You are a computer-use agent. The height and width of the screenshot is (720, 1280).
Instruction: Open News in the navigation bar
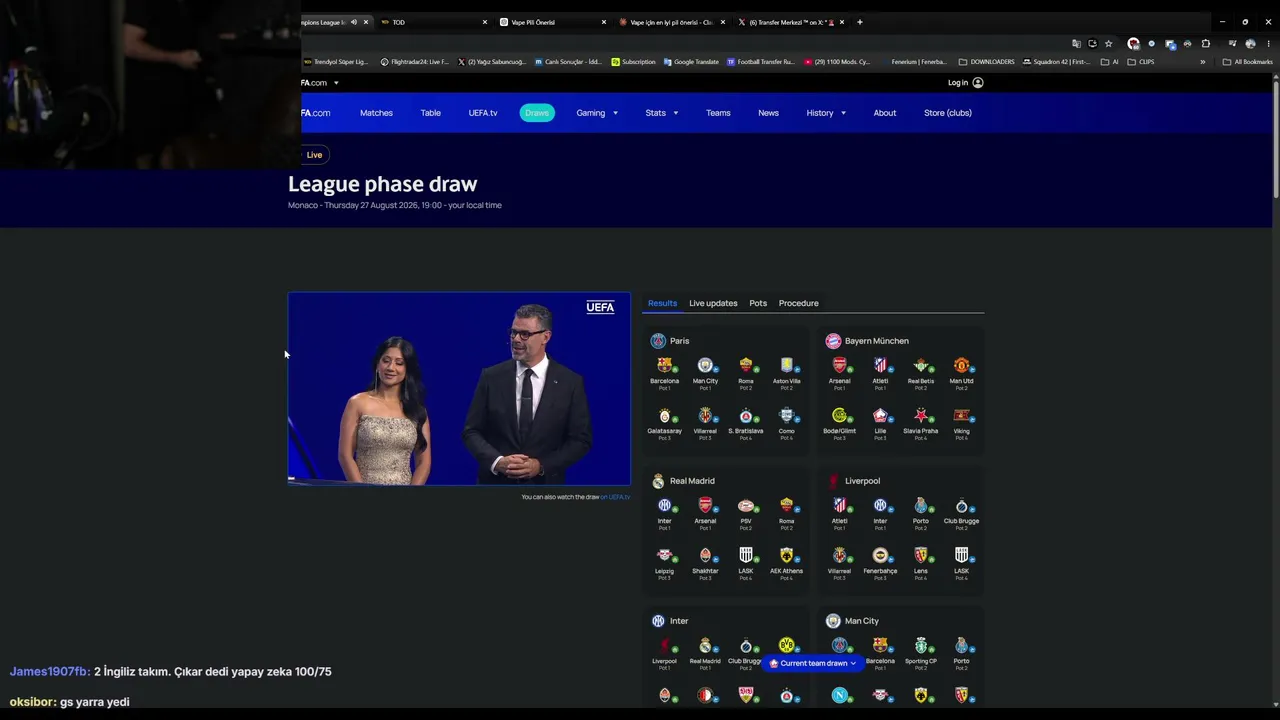click(x=768, y=113)
